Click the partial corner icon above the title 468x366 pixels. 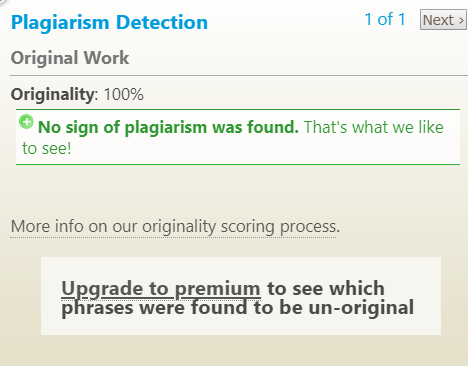(3, 2)
